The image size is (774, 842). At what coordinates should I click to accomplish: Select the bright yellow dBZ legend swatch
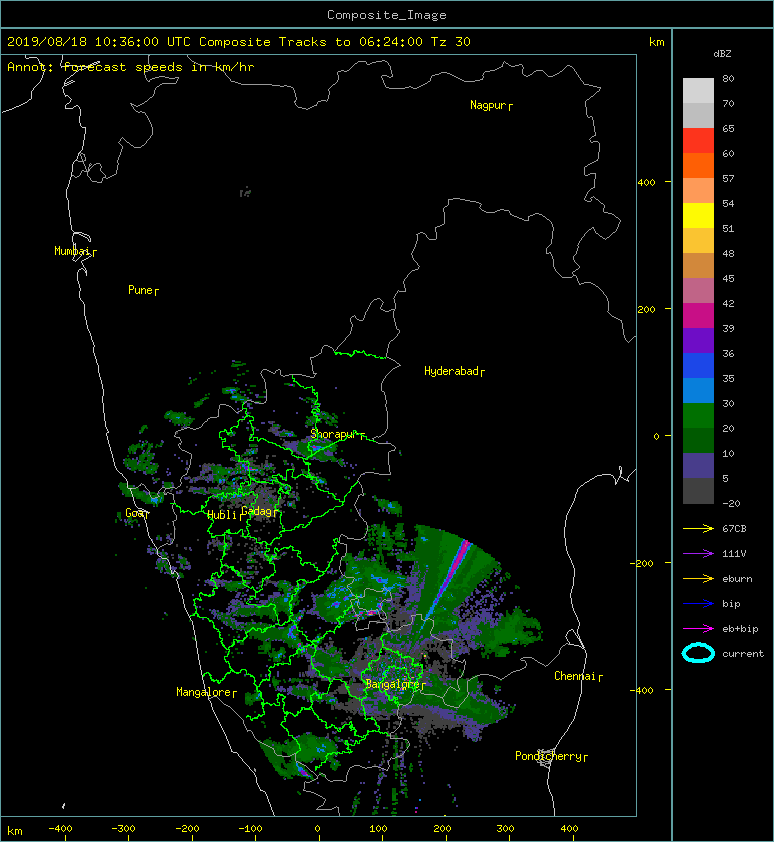point(698,216)
